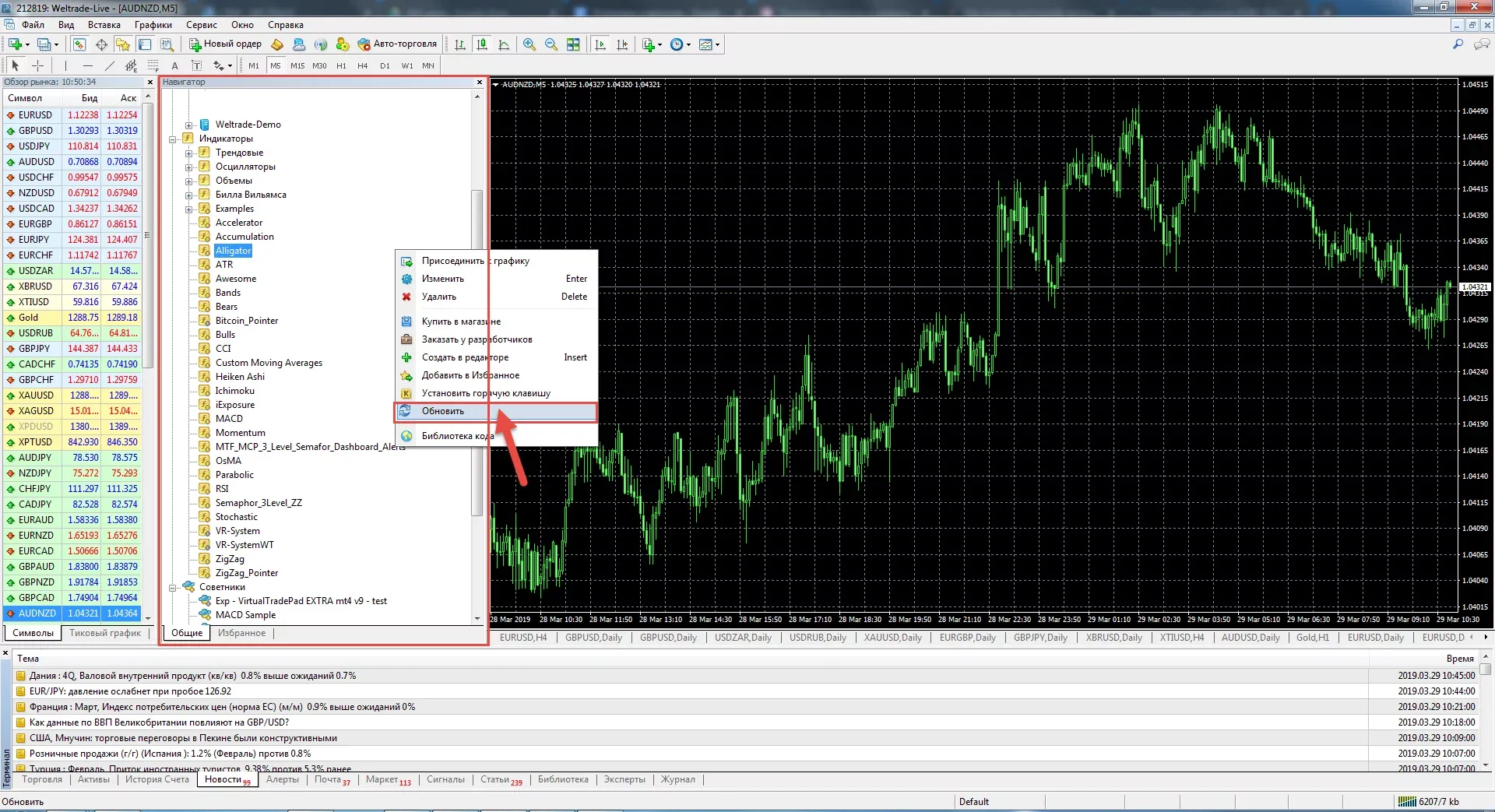Viewport: 1495px width, 812px height.
Task: Toggle the Market Watch window icon
Action: coord(79,44)
